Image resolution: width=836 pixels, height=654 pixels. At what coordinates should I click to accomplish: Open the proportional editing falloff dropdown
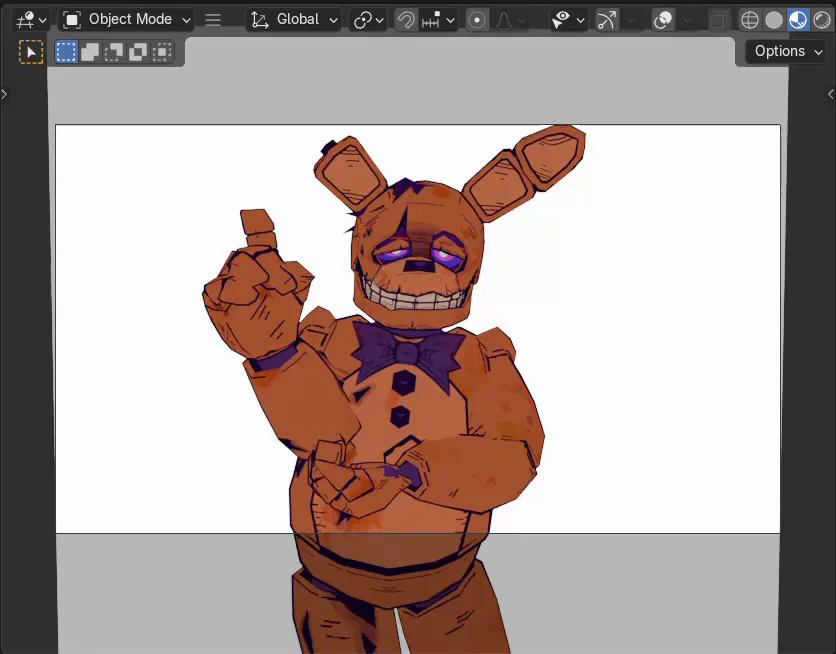[x=510, y=20]
